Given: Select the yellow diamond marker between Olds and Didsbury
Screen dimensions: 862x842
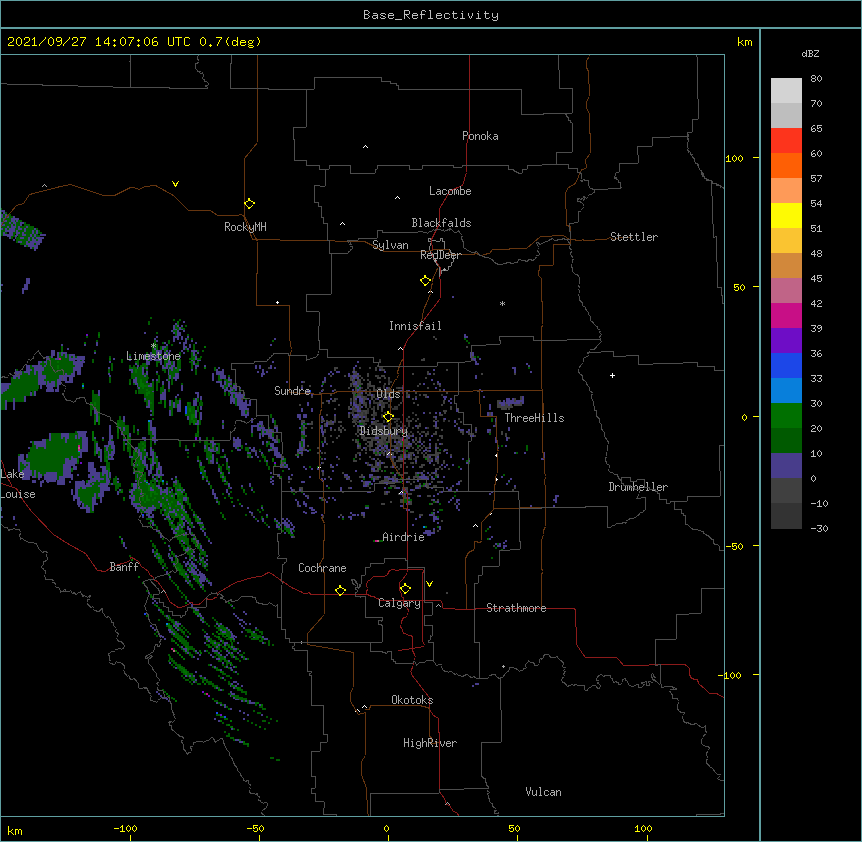Looking at the screenshot, I should point(388,416).
